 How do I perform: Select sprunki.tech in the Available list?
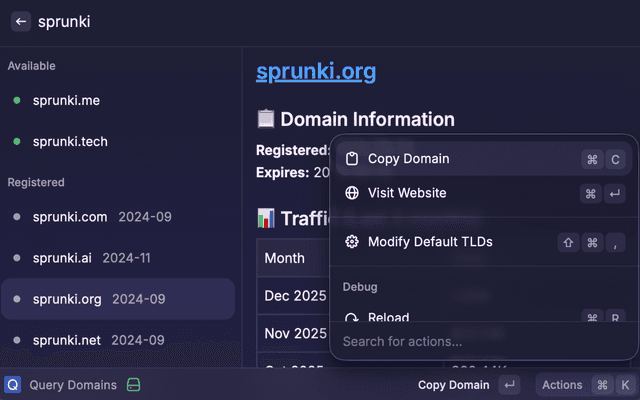(x=70, y=142)
